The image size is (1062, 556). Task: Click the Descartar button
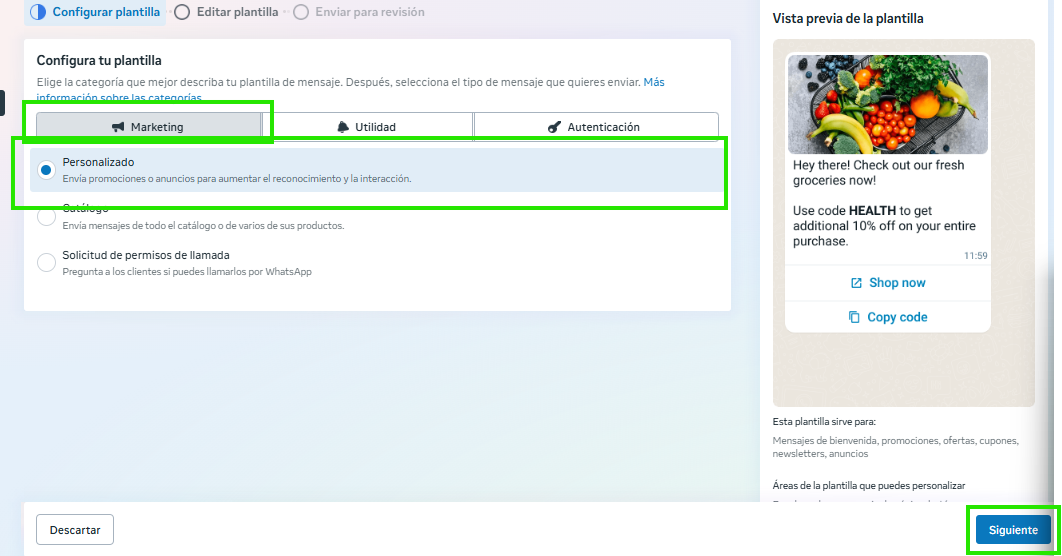pos(75,530)
